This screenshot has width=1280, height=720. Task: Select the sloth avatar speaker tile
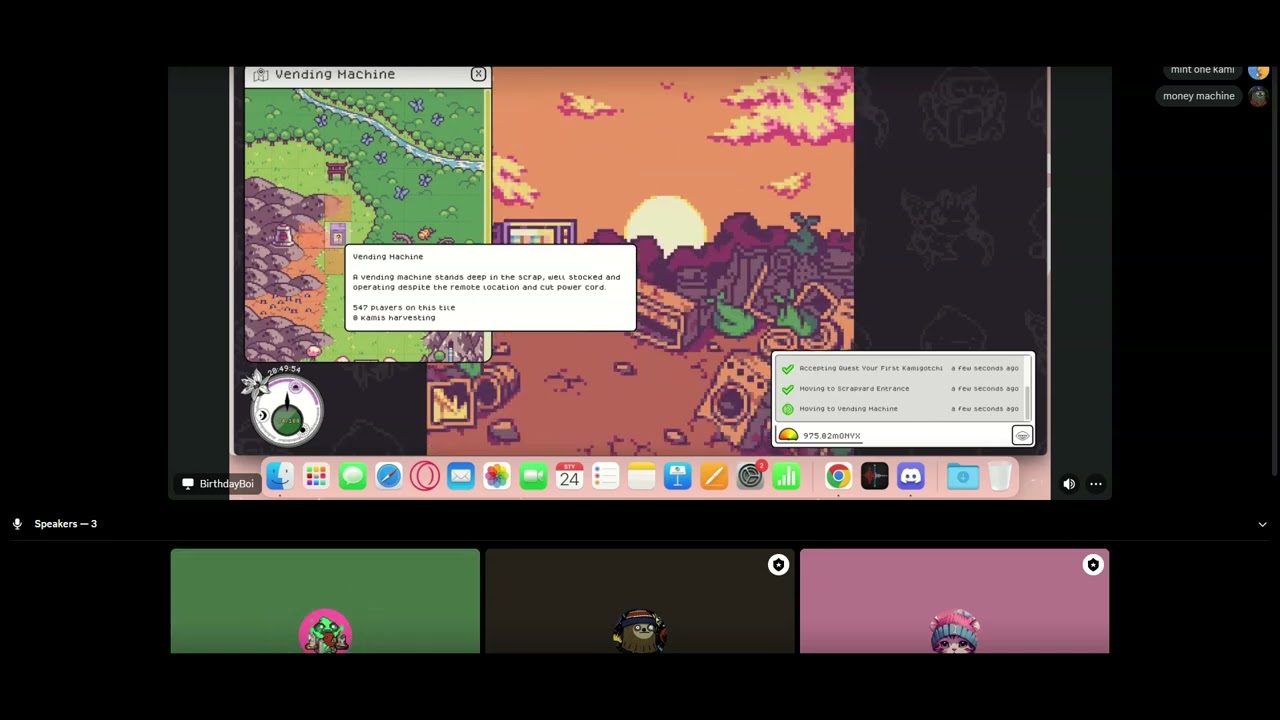640,601
